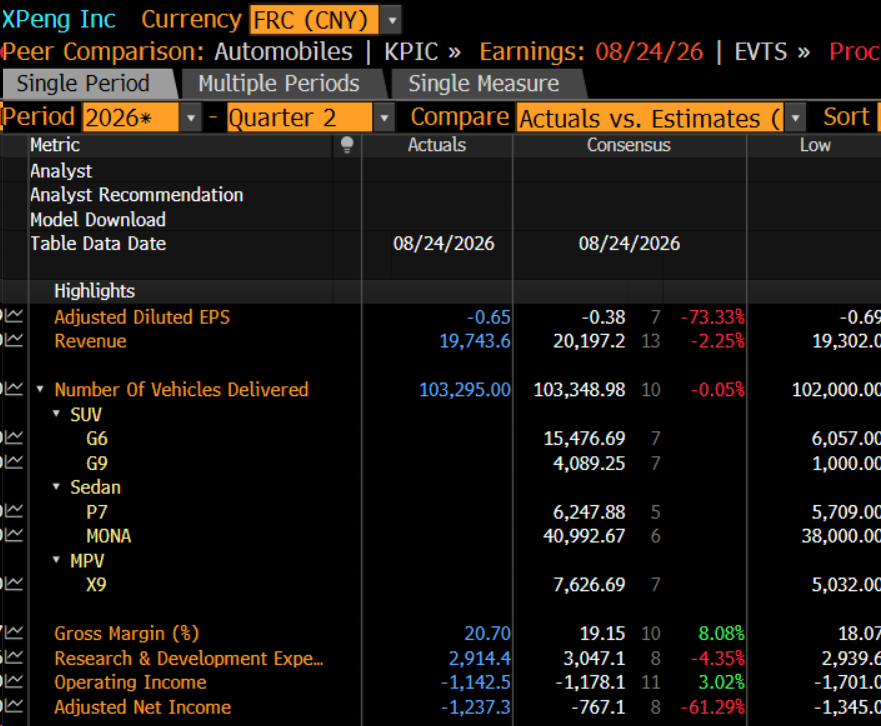This screenshot has height=726, width=881.
Task: Open chart icon beside Adjusted Diluted EPS
Action: coord(14,317)
